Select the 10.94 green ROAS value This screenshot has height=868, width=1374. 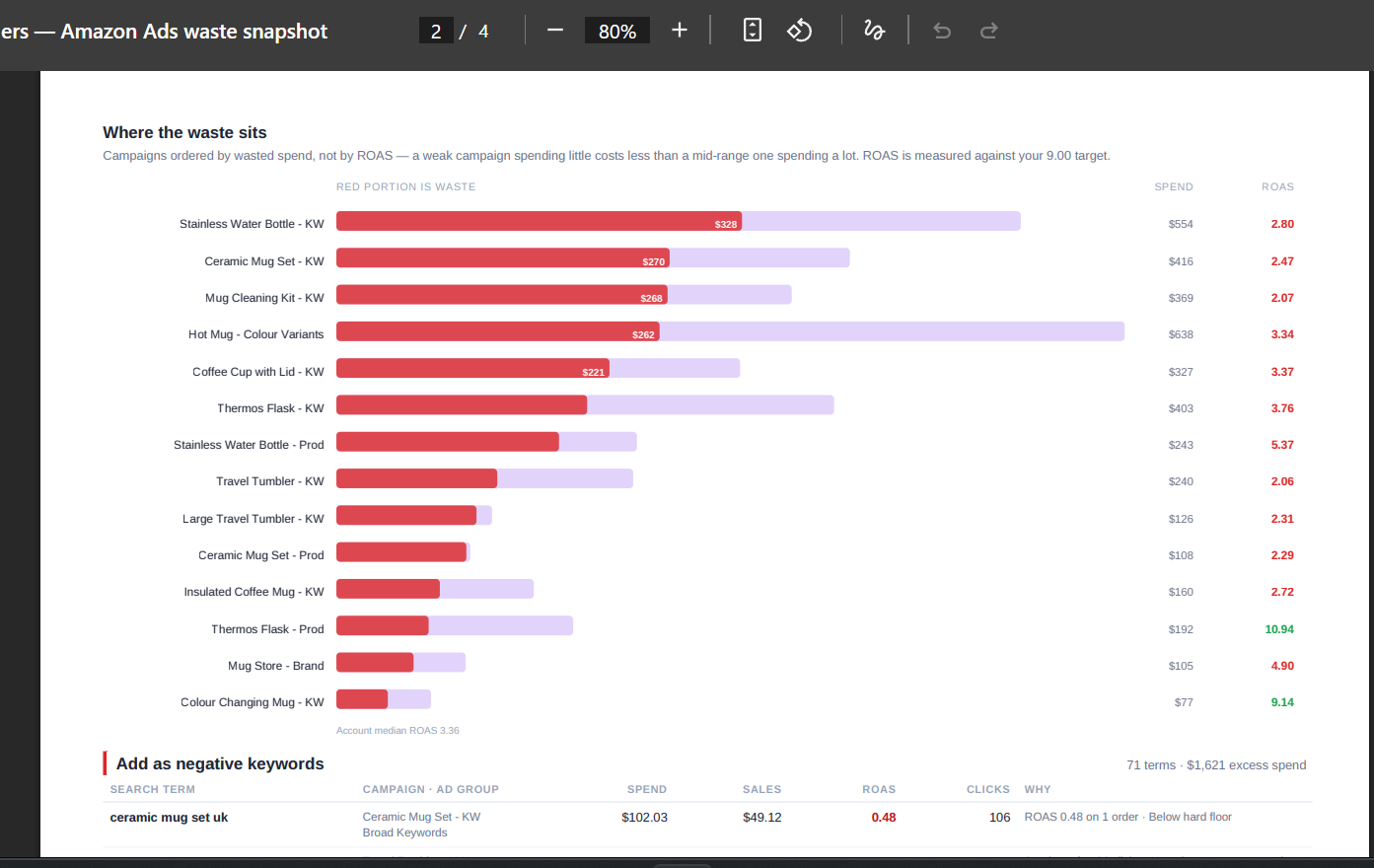(x=1279, y=629)
